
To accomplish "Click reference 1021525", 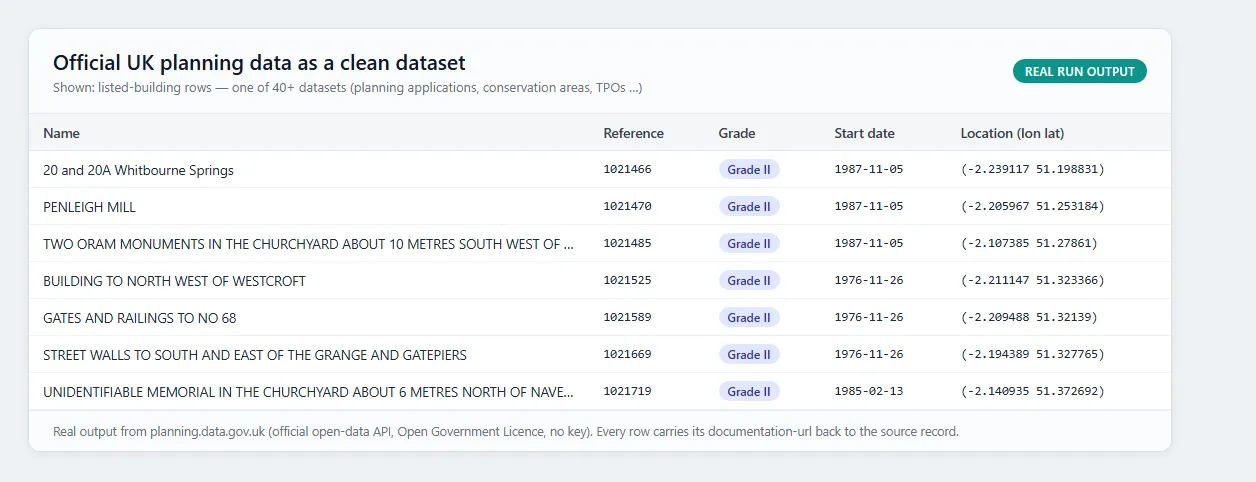I will click(627, 281).
